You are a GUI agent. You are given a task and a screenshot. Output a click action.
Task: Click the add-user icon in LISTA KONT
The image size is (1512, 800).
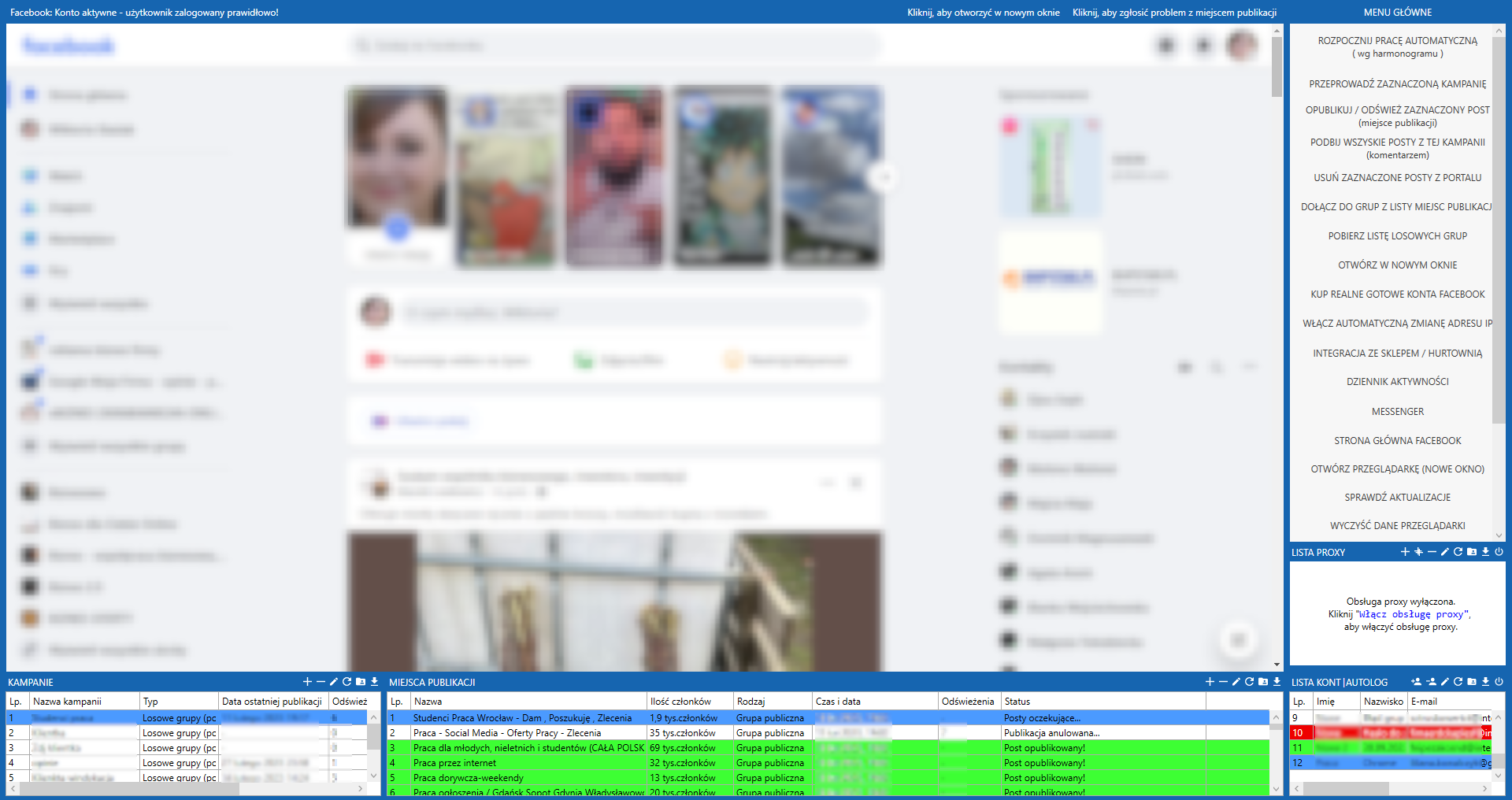[1416, 682]
